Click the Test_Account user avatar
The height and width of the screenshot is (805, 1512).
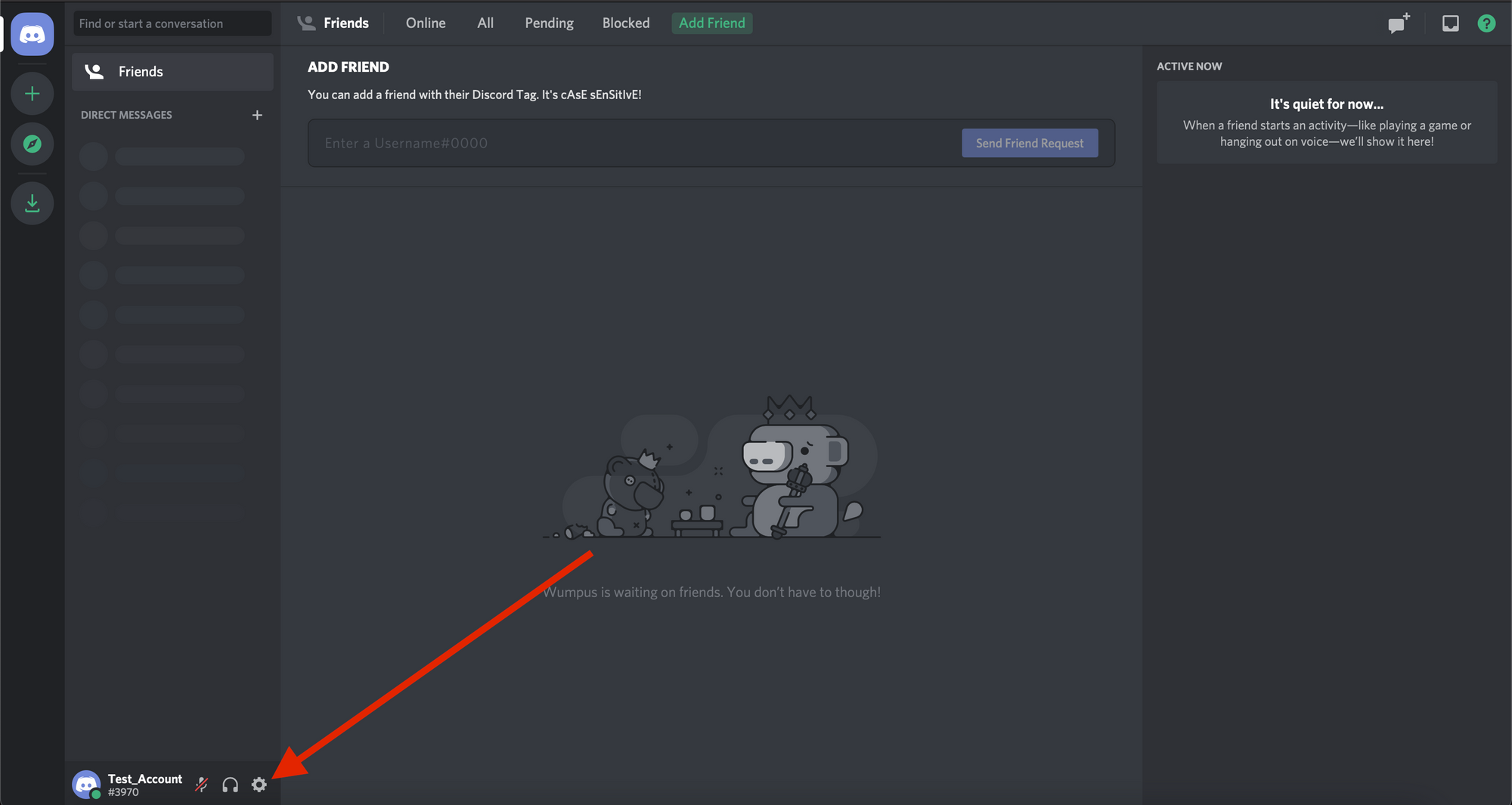(x=86, y=785)
